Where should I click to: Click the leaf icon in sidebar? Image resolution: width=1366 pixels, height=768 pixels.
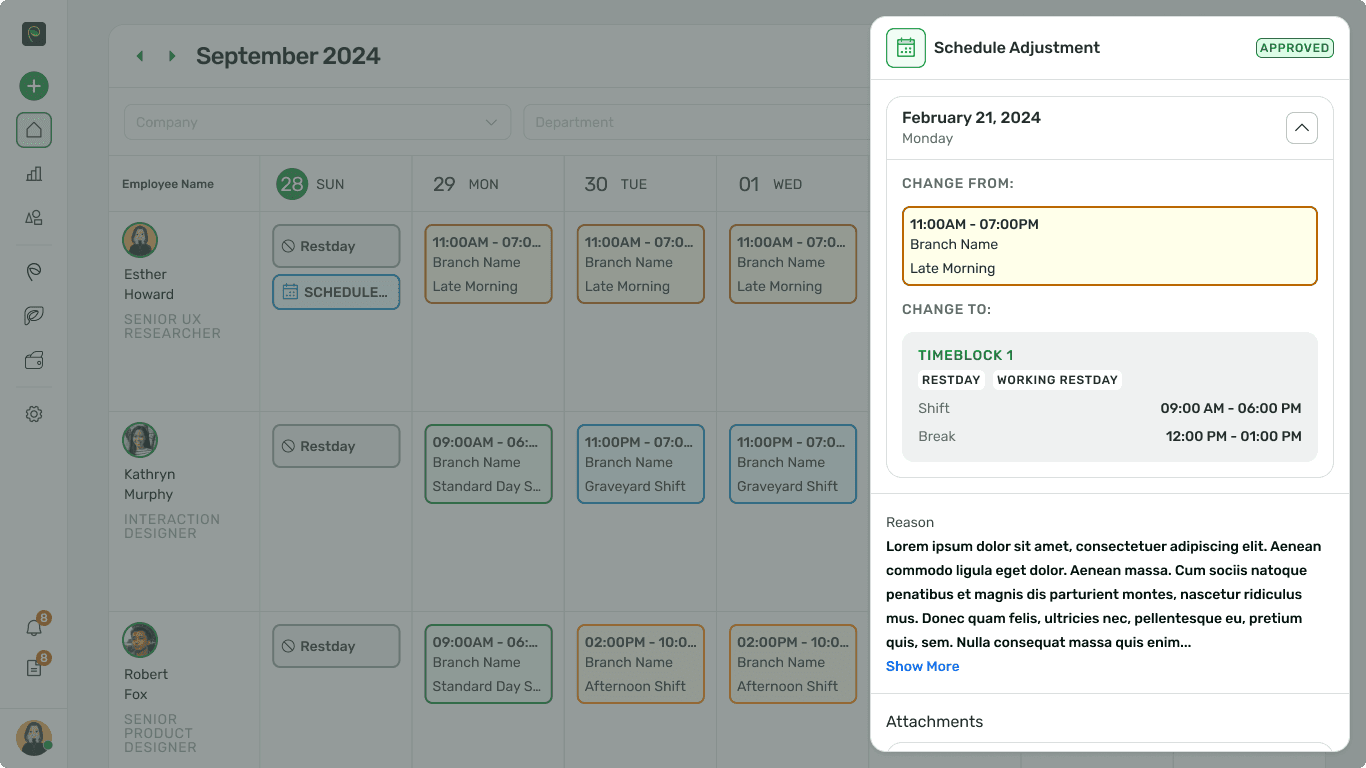(x=34, y=316)
